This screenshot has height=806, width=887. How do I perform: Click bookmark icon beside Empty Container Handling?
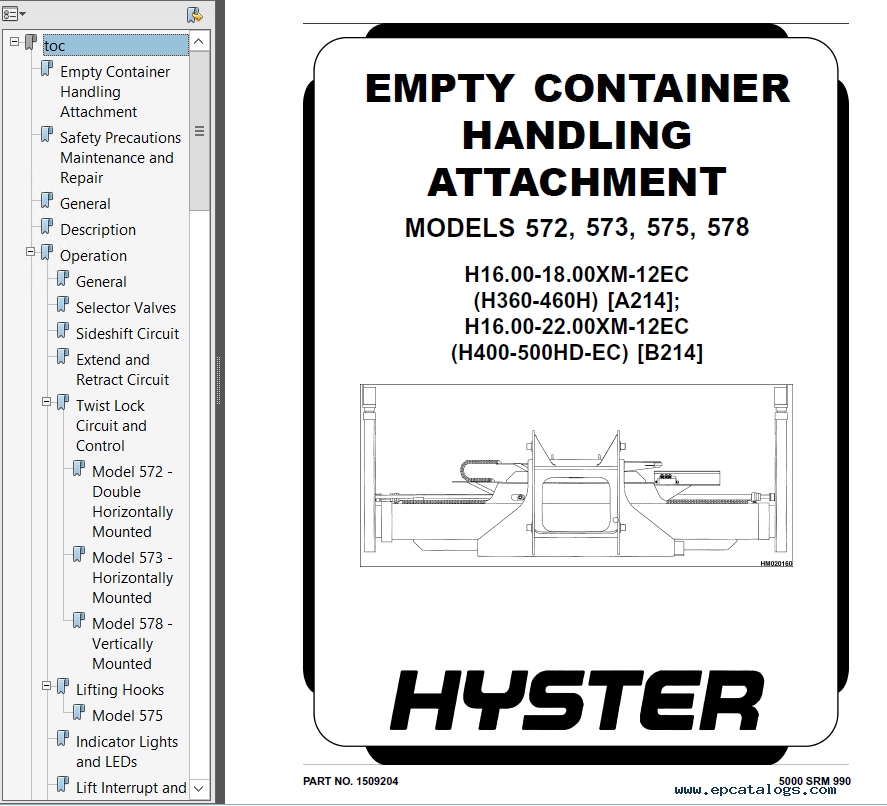tap(47, 68)
